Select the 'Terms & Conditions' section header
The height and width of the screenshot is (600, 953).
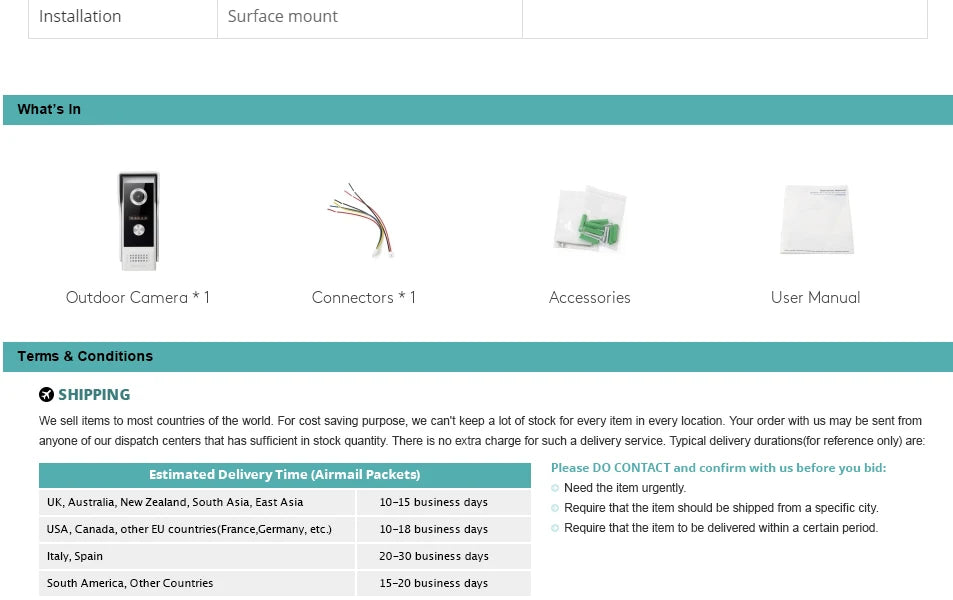pos(85,356)
